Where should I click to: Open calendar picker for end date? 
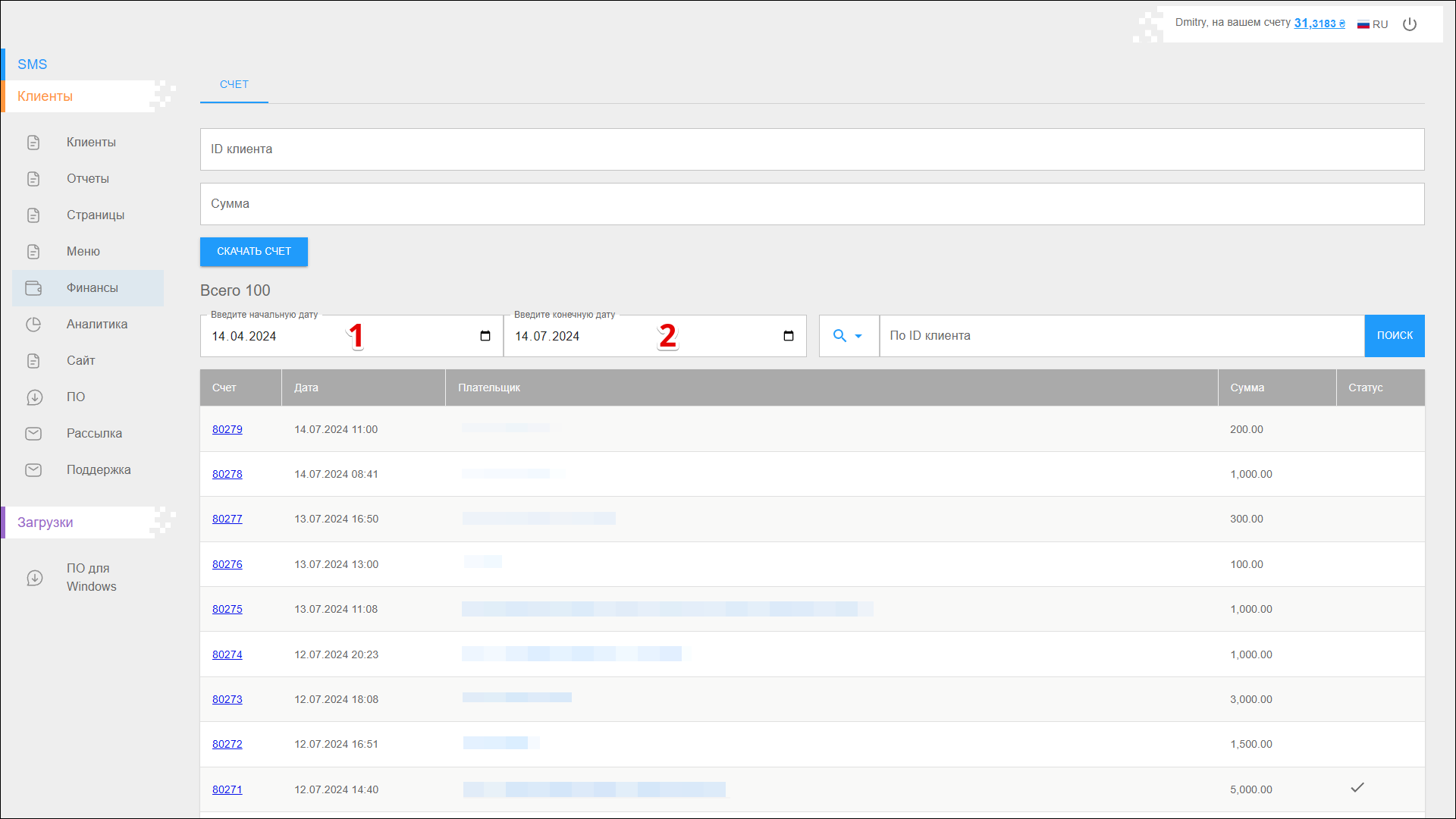pyautogui.click(x=789, y=336)
